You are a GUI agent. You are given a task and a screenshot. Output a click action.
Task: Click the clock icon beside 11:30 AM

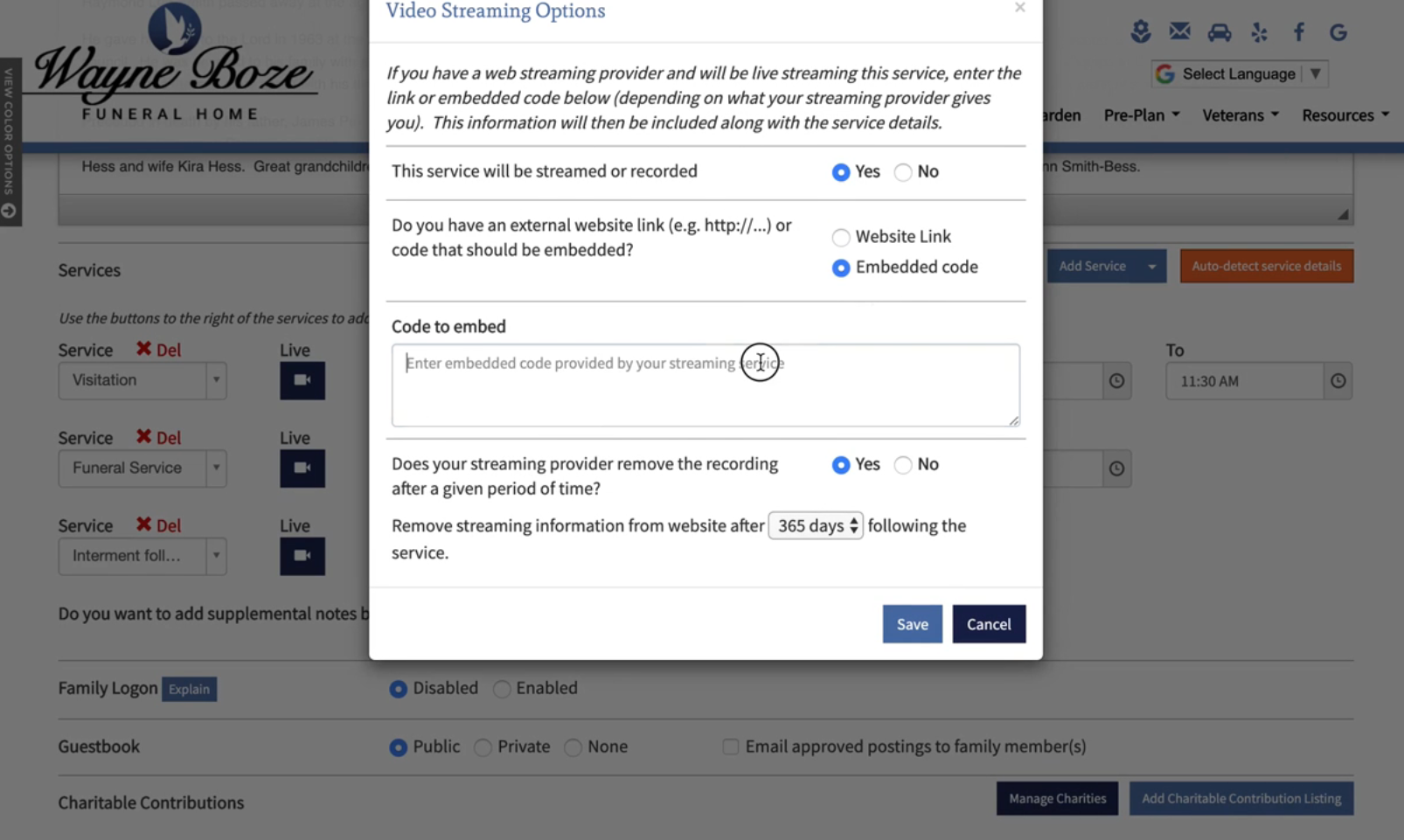(x=1338, y=381)
